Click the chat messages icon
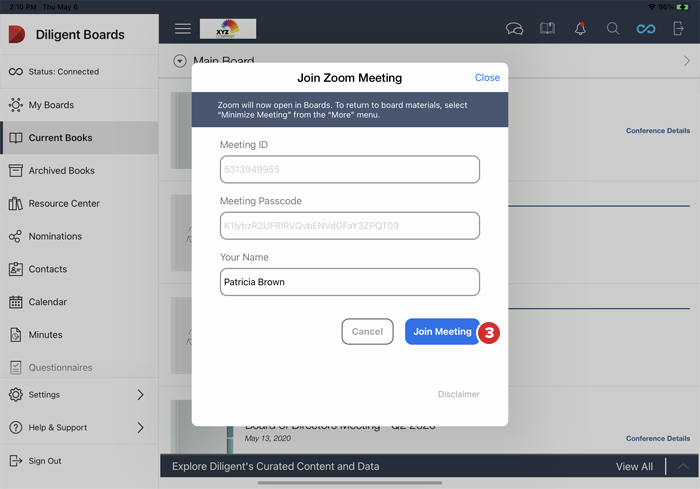The height and width of the screenshot is (489, 700). coord(514,29)
